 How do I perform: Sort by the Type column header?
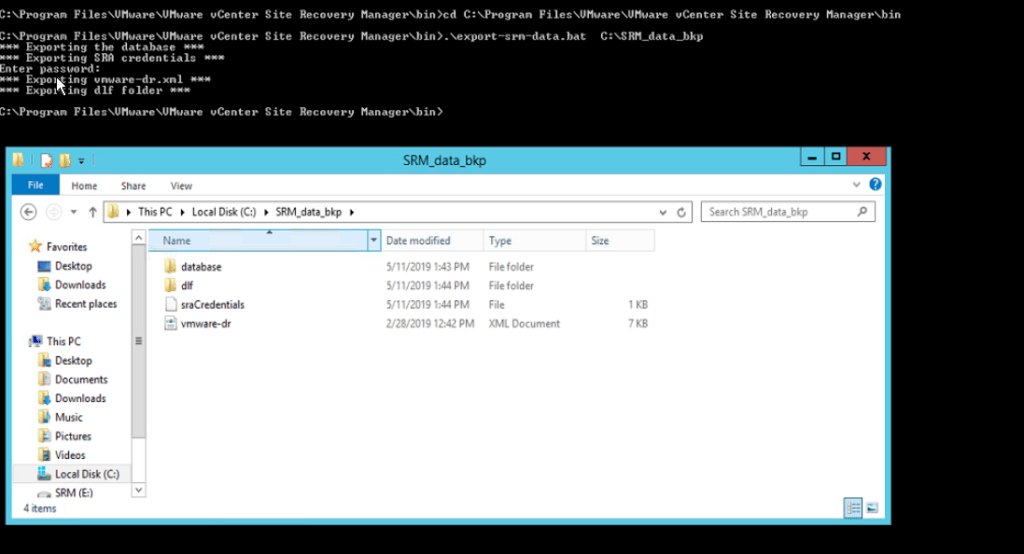(x=534, y=240)
